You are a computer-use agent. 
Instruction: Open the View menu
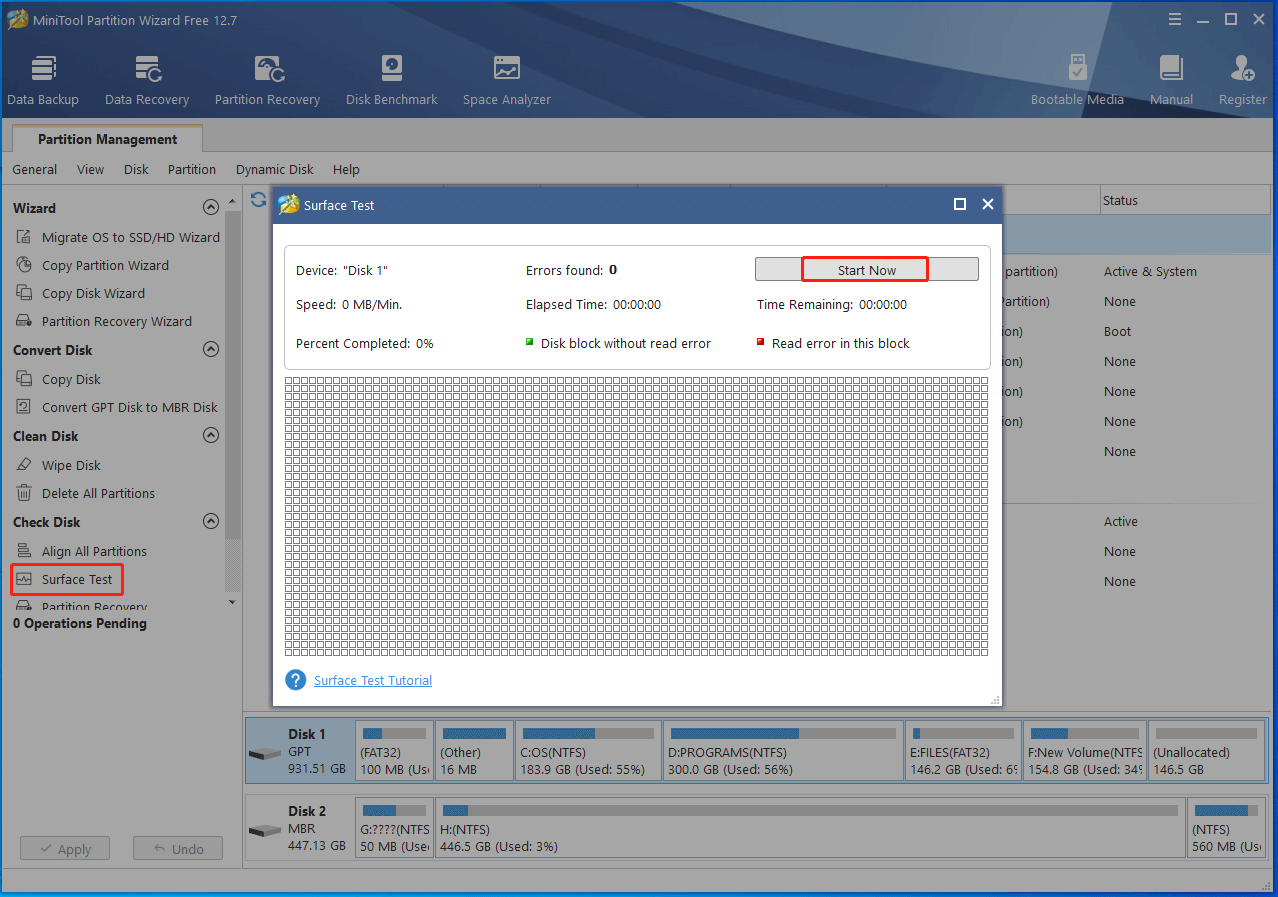[x=90, y=169]
